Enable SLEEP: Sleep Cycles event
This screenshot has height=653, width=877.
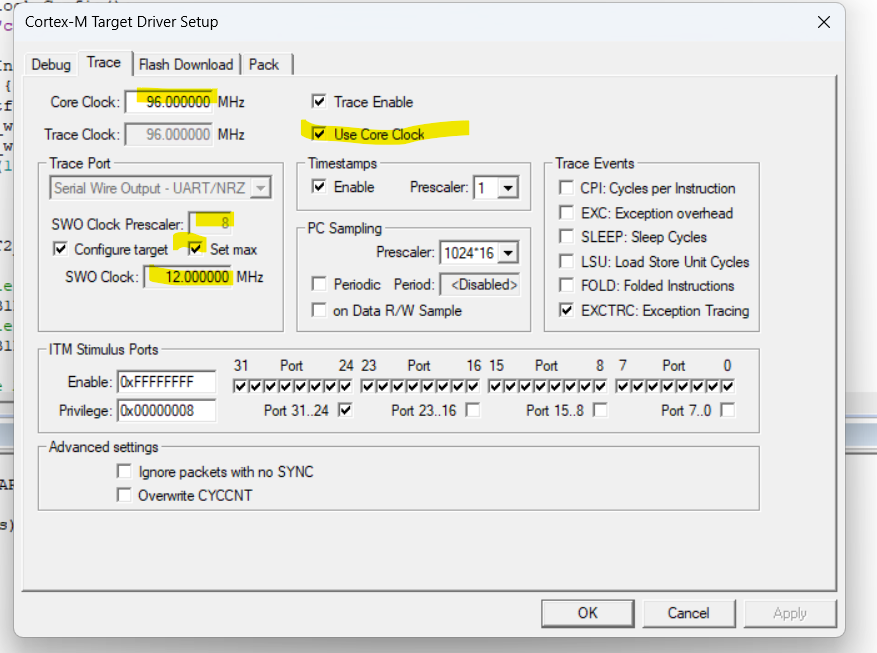(x=566, y=235)
